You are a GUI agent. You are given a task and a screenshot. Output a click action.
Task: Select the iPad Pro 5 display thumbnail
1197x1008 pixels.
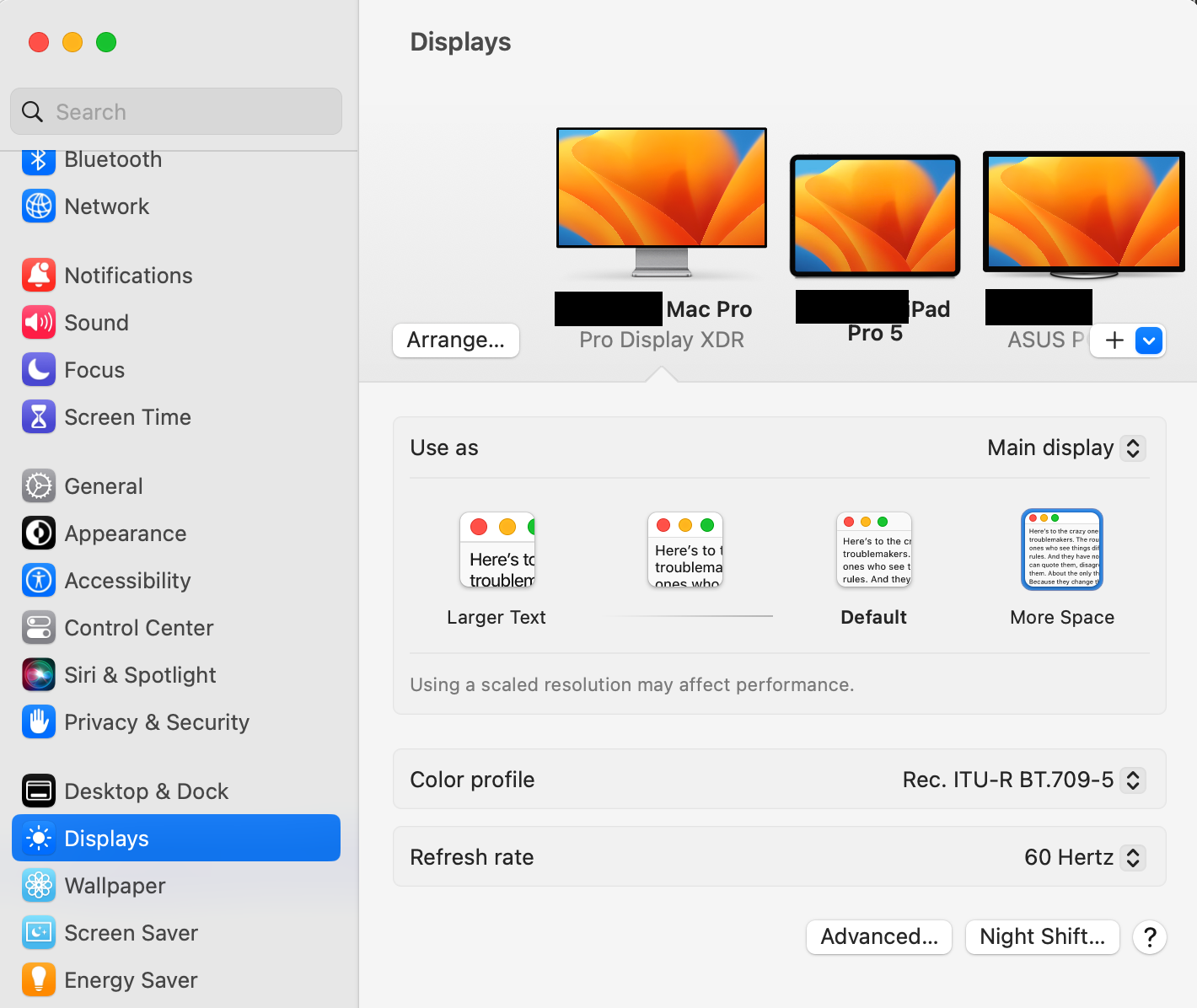tap(875, 217)
